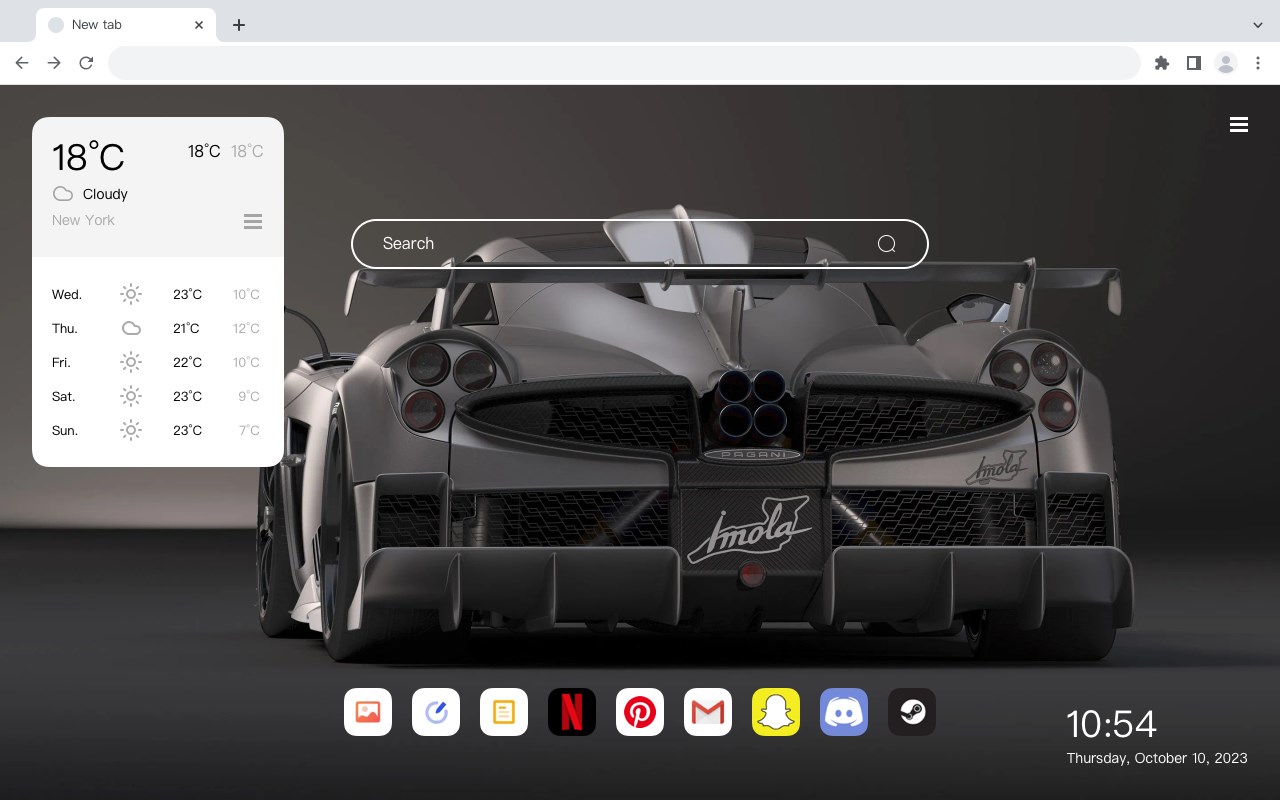Open the Chrome profile avatar
The height and width of the screenshot is (800, 1280).
click(1226, 63)
